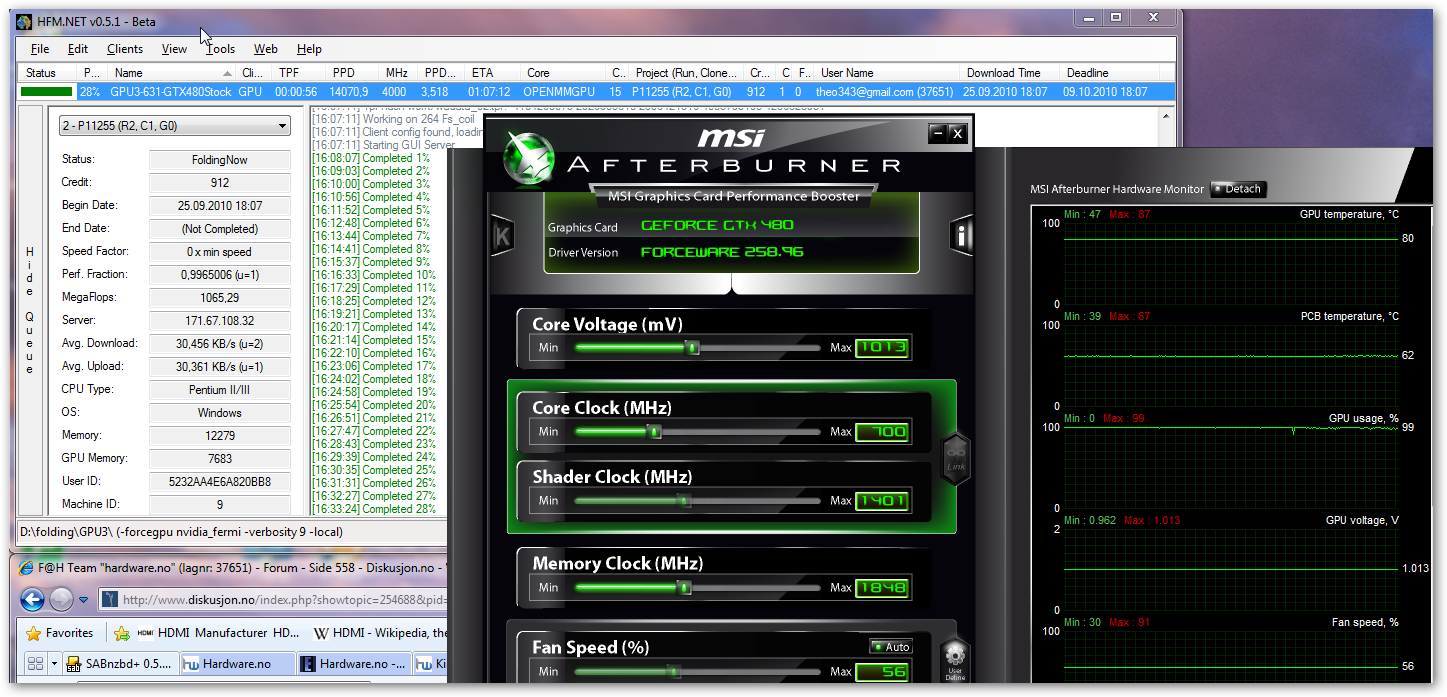Open the Web menu in HFM.NET
Image resolution: width=1447 pixels, height=697 pixels.
[266, 48]
